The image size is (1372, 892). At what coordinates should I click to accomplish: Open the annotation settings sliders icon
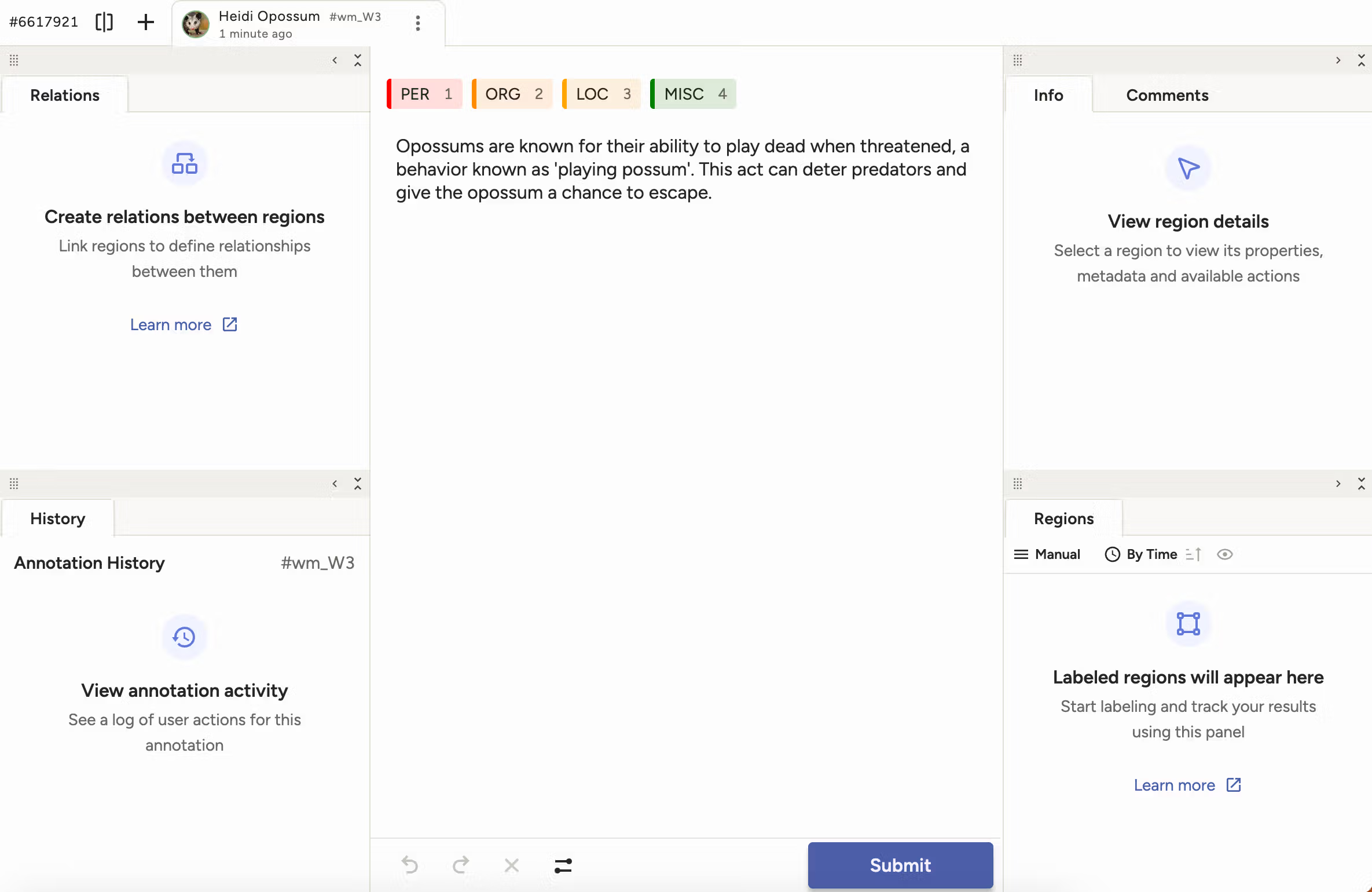click(x=563, y=865)
